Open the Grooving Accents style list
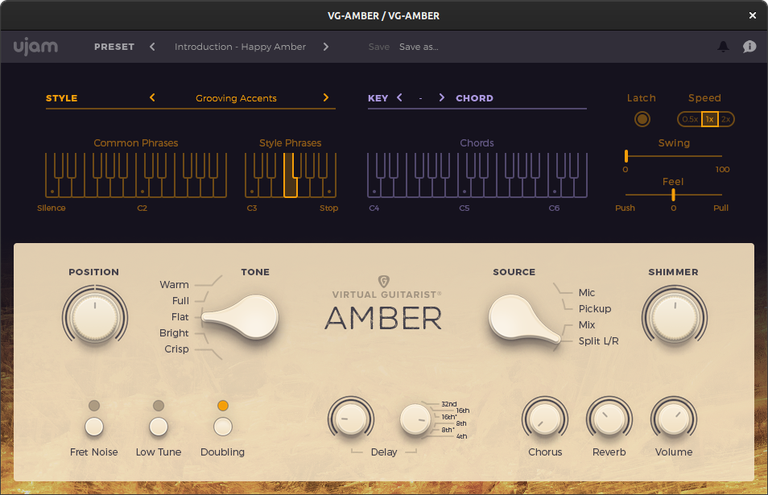This screenshot has height=495, width=768. tap(236, 98)
